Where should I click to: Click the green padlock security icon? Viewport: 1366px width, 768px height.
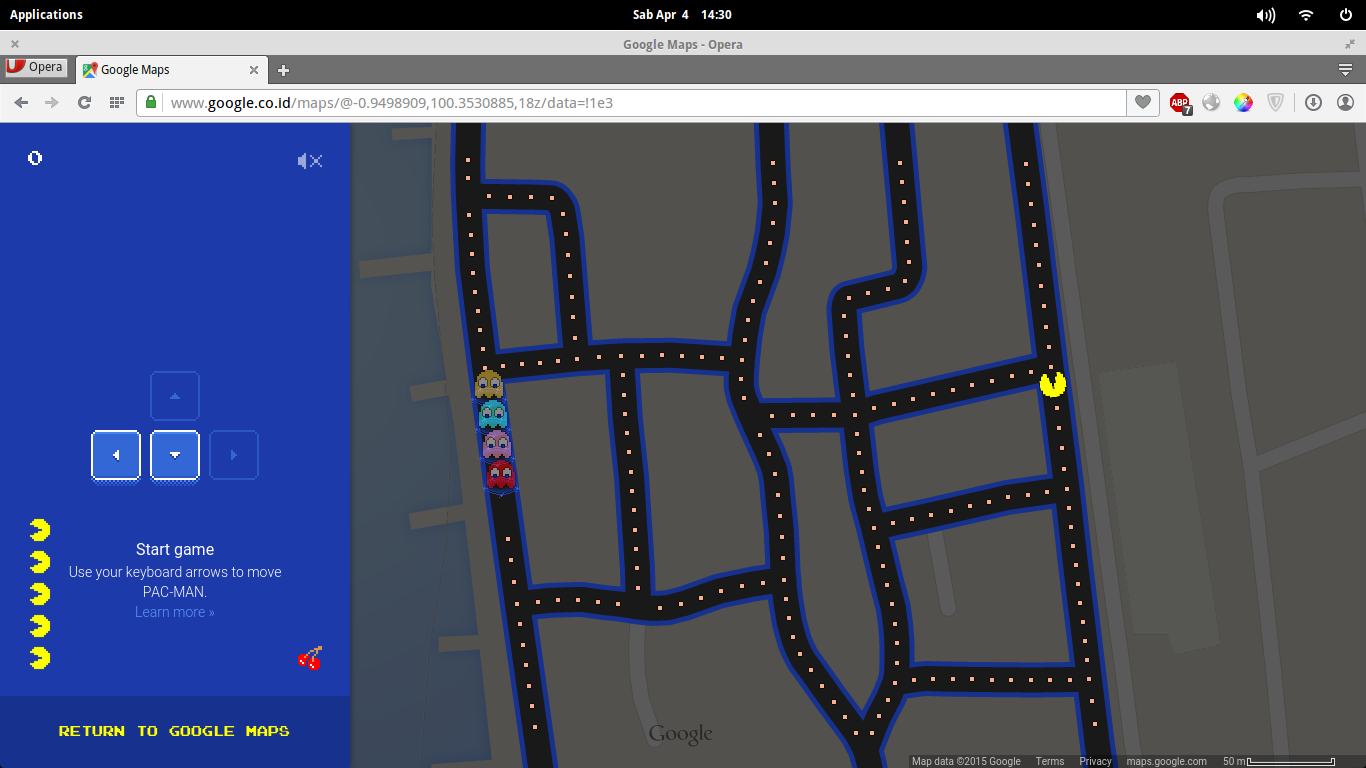[151, 102]
